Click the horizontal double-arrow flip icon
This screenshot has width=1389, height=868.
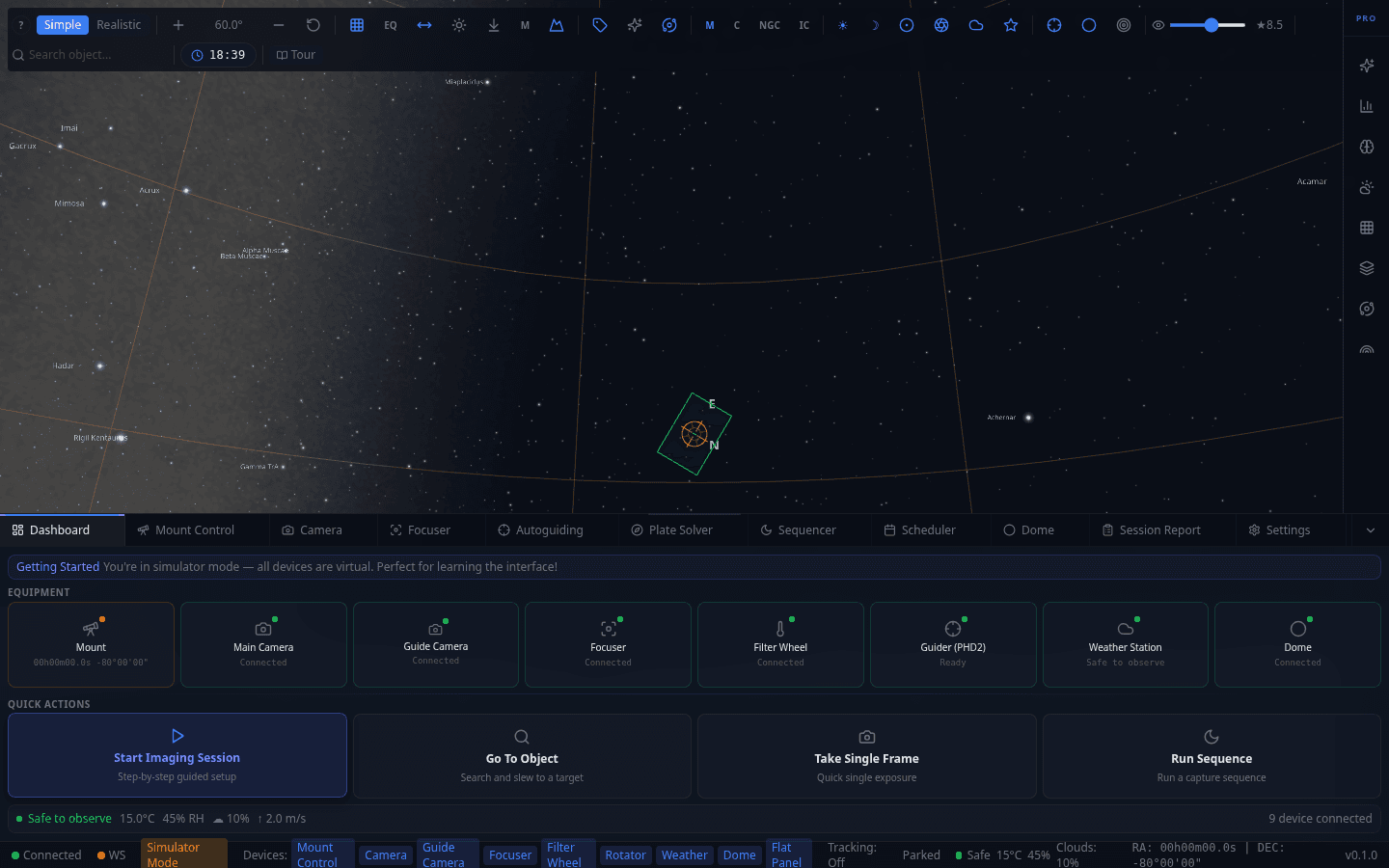click(424, 25)
